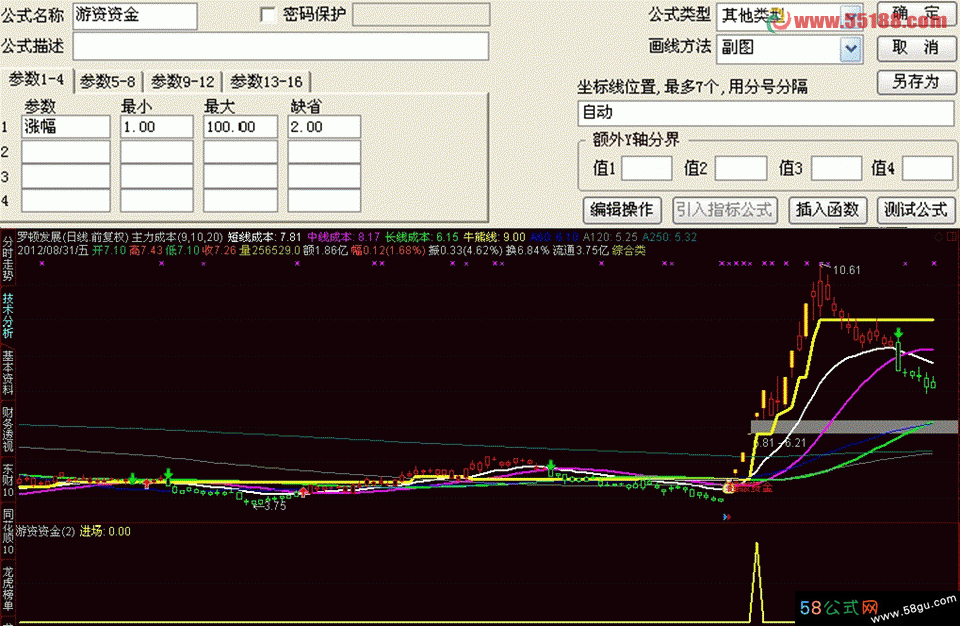Viewport: 960px width, 626px height.
Task: Click the 坐标线位置 field containing 自动
Action: (765, 113)
